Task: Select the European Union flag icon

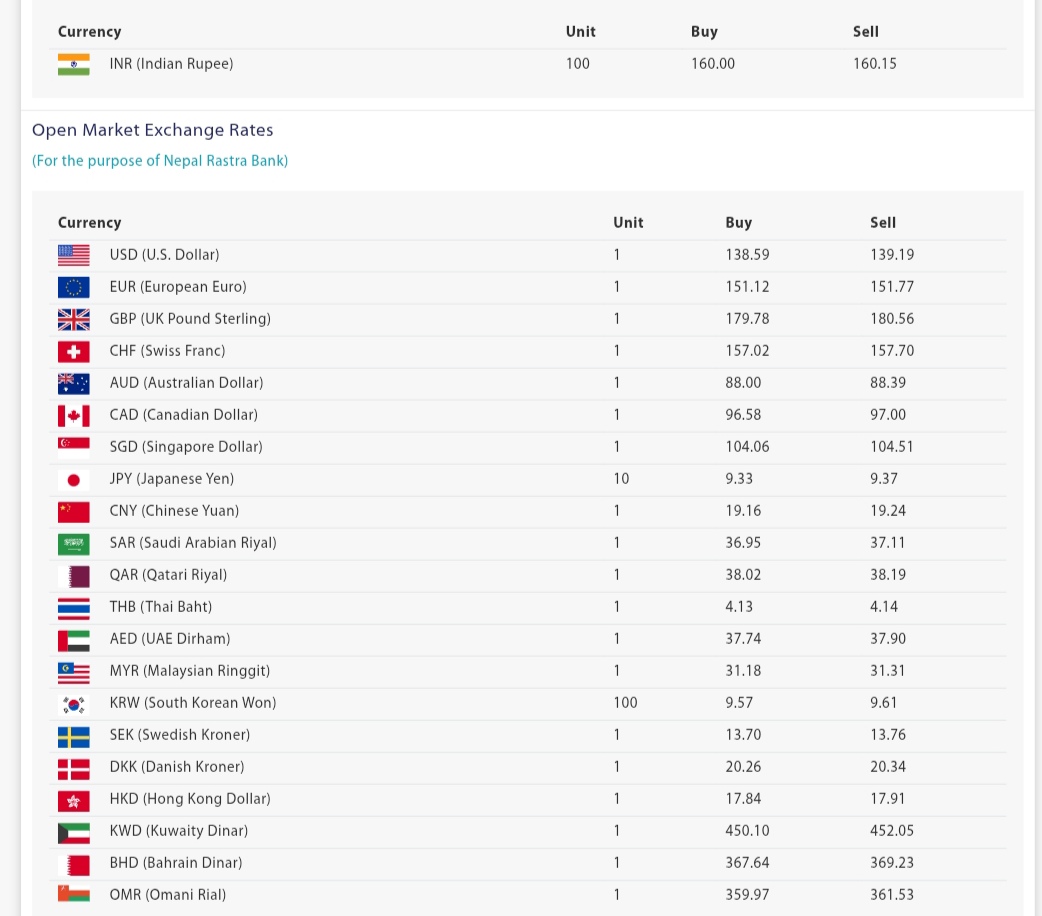Action: coord(74,287)
